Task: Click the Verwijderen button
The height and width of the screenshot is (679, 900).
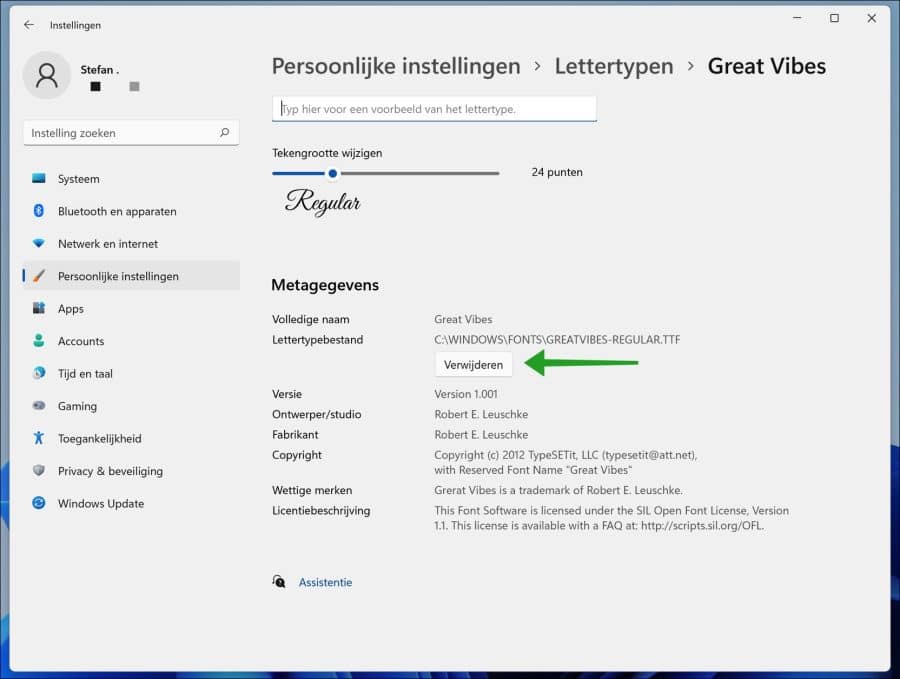Action: click(473, 364)
